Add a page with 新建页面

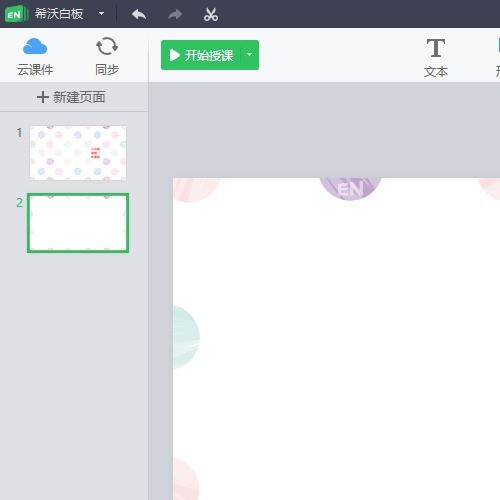click(x=71, y=97)
